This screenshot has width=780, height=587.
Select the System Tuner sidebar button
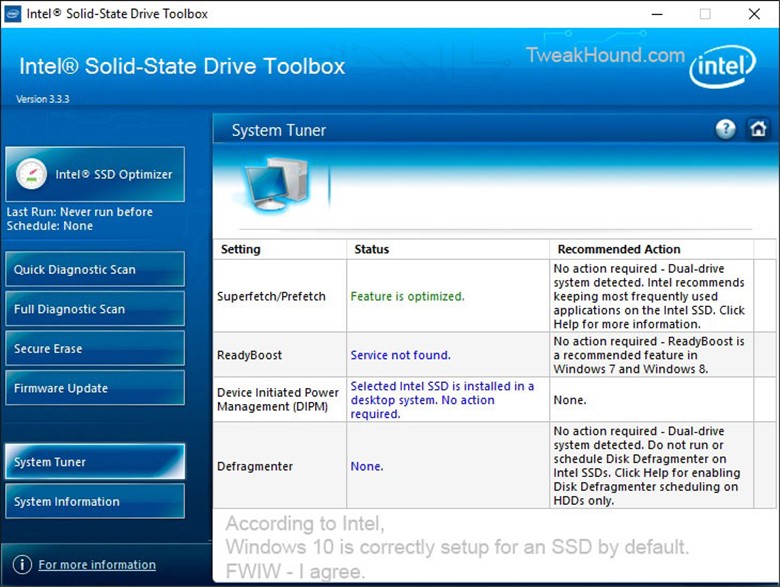tap(95, 462)
